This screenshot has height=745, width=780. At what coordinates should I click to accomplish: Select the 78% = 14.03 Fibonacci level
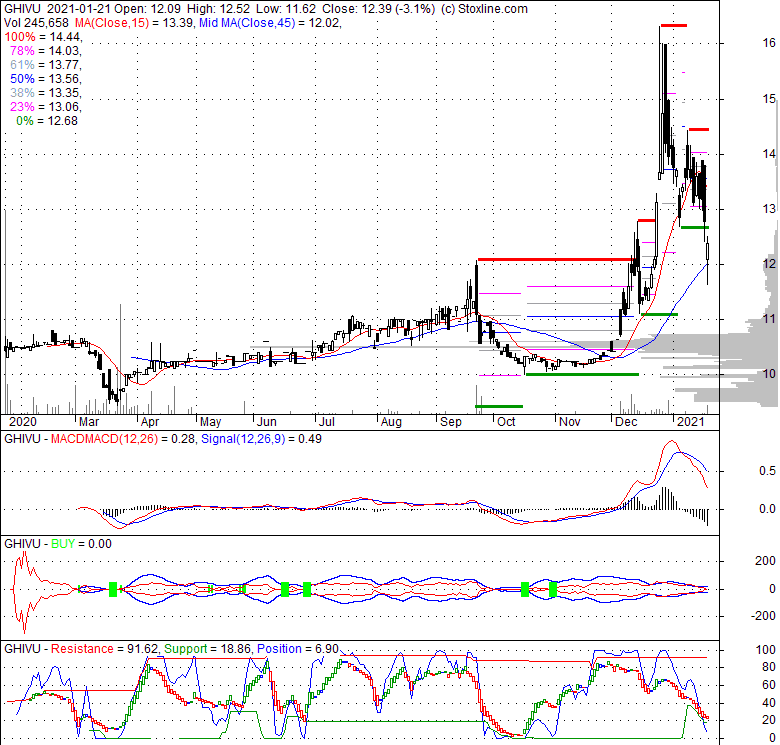tap(45, 51)
